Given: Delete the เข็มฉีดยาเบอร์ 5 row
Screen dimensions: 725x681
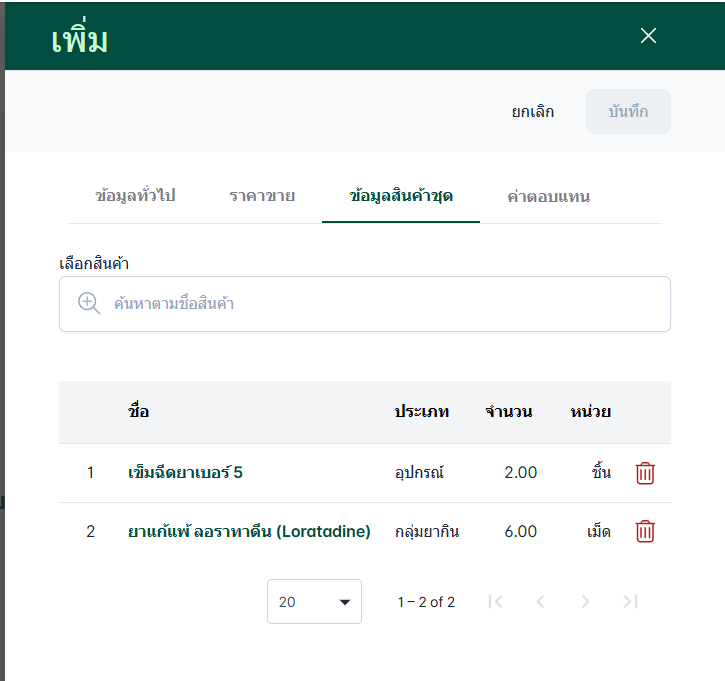Looking at the screenshot, I should click(645, 473).
